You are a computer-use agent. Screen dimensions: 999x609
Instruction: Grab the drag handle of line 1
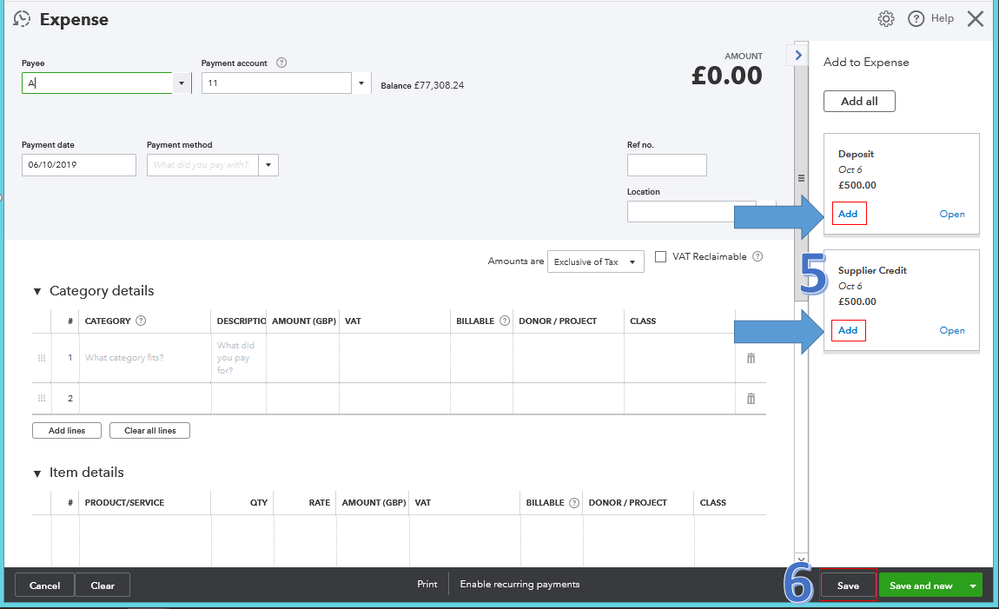(x=41, y=358)
